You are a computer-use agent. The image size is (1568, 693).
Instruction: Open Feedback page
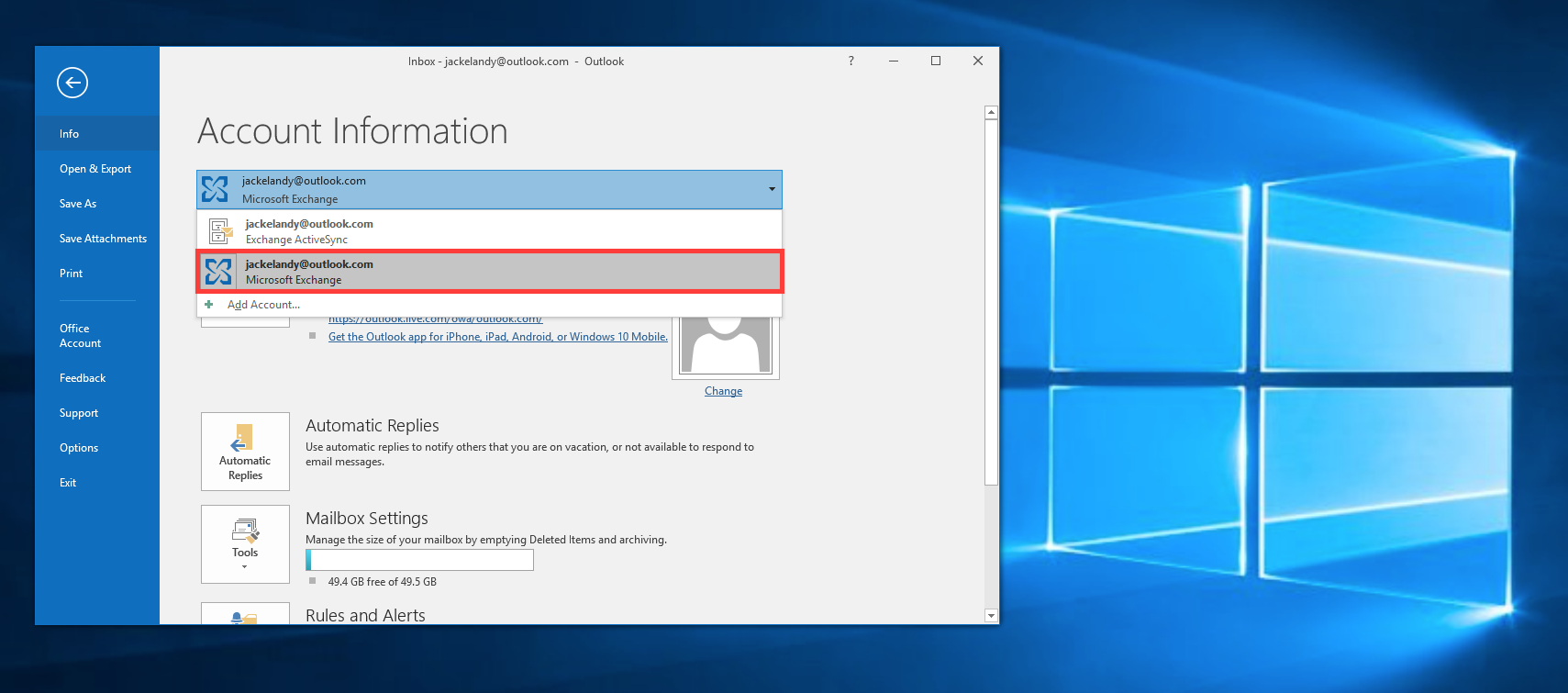coord(96,378)
